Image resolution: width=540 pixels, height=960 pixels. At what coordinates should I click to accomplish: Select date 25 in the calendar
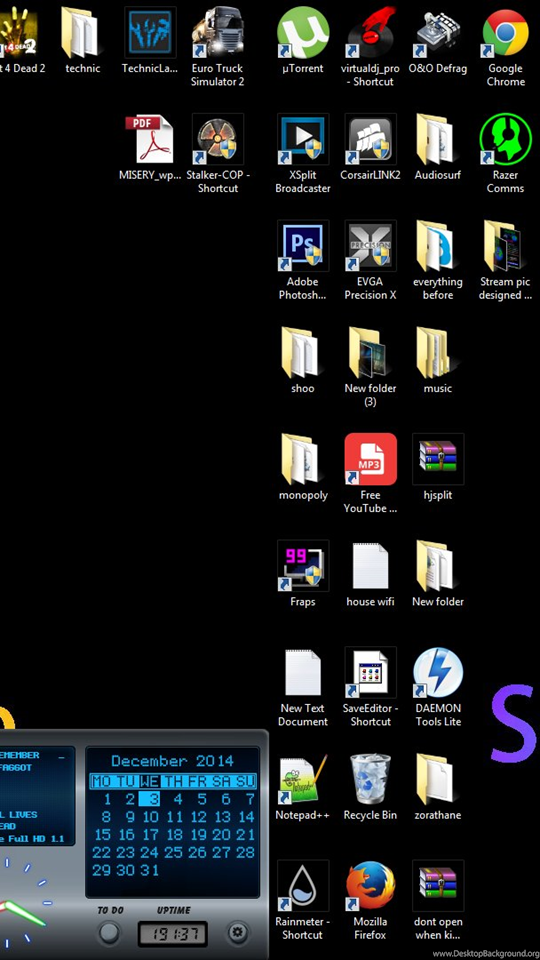(173, 852)
